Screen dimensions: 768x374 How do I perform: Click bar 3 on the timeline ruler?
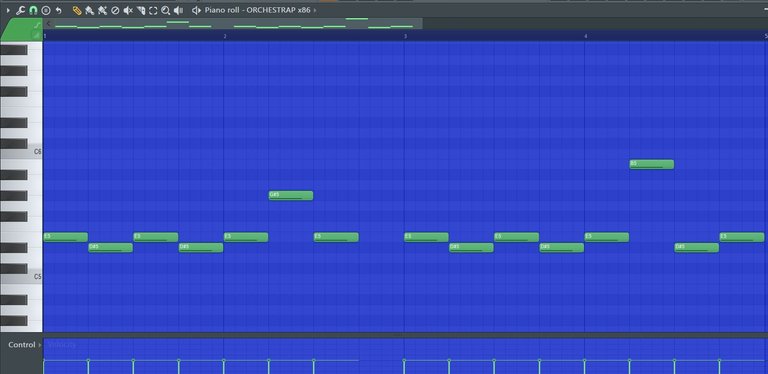click(405, 36)
